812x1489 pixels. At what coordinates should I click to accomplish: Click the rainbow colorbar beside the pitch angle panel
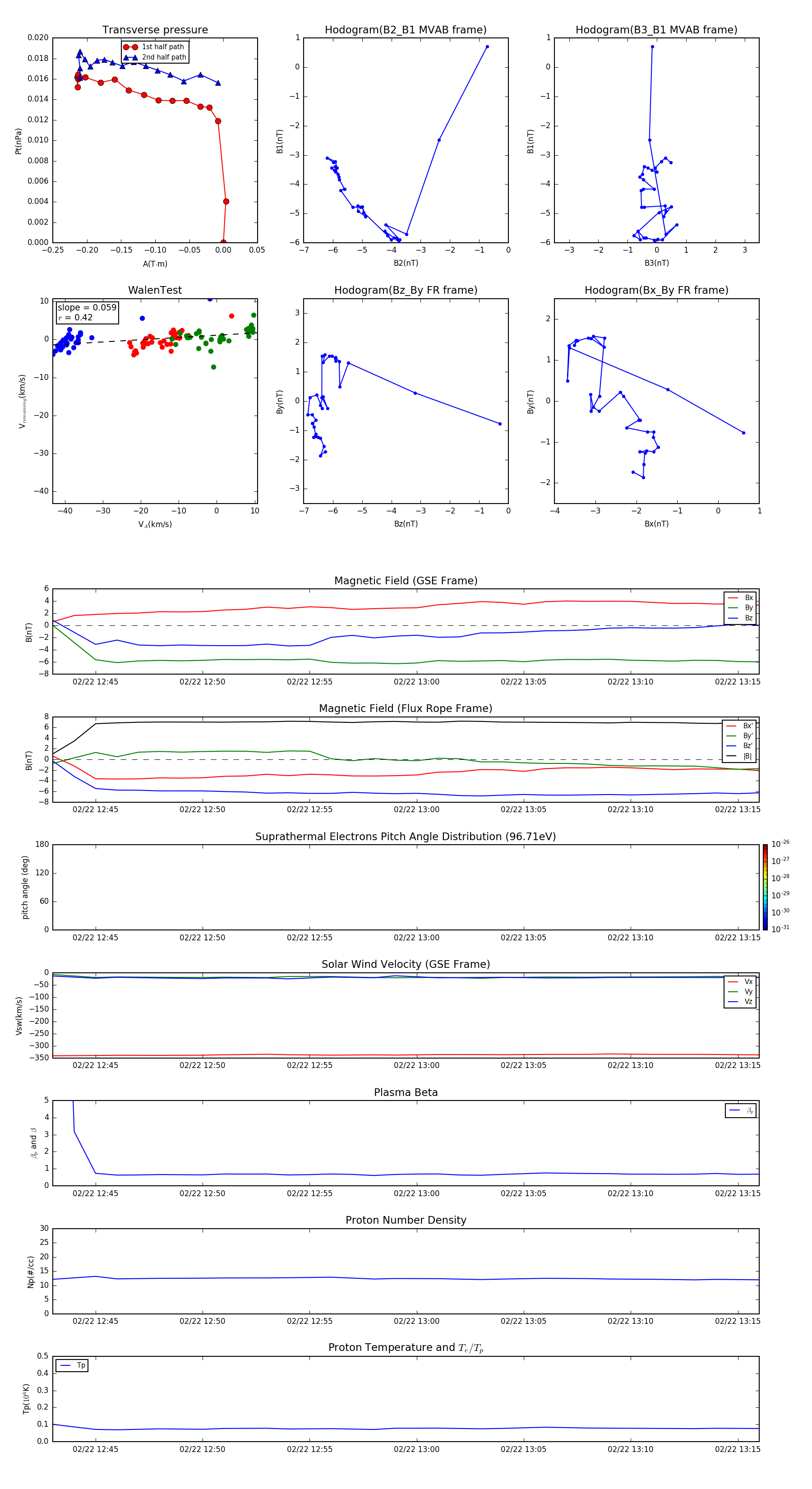[765, 887]
